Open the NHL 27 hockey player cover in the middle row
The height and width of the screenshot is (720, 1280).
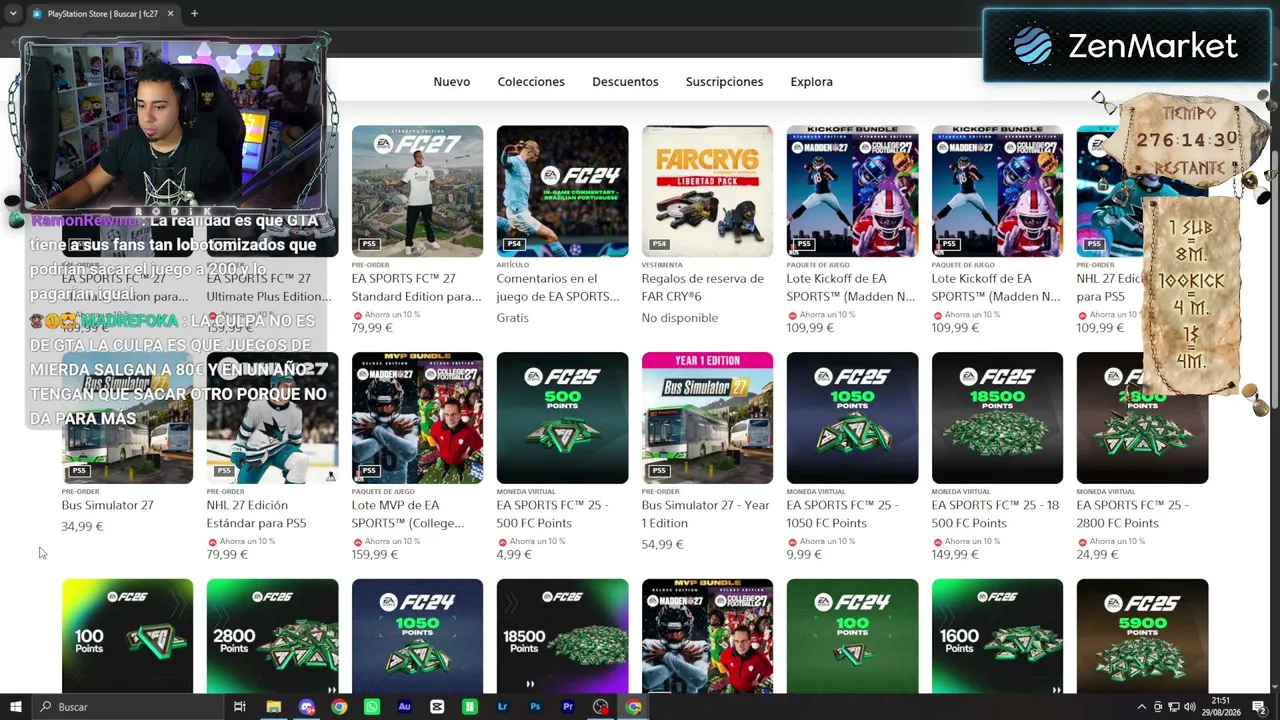coord(272,418)
